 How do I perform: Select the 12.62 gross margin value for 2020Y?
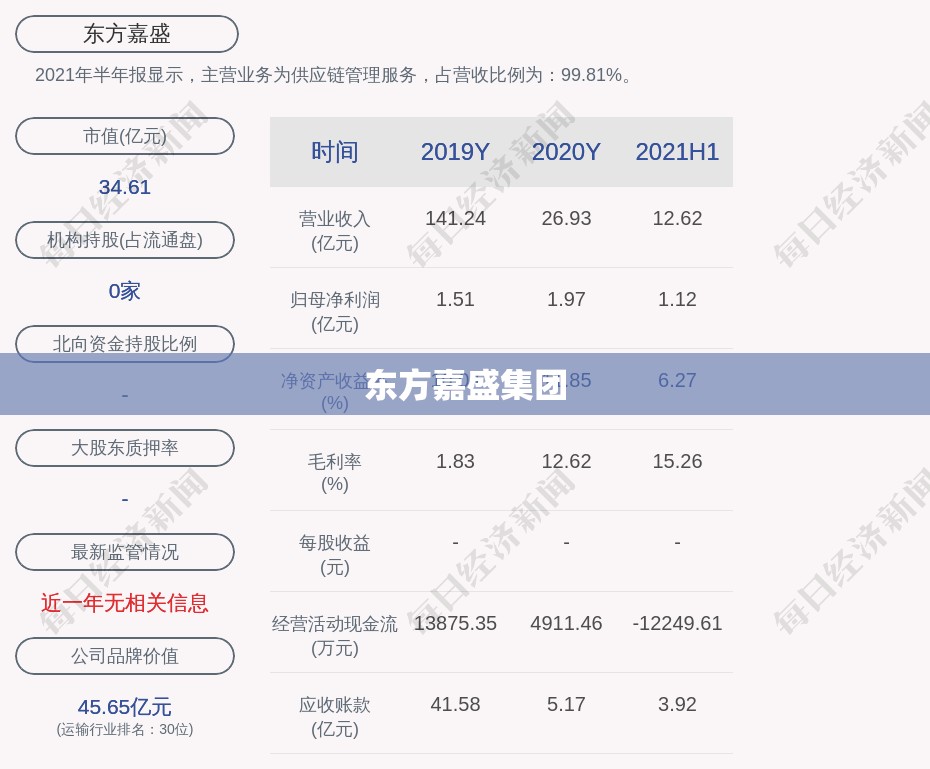click(566, 461)
